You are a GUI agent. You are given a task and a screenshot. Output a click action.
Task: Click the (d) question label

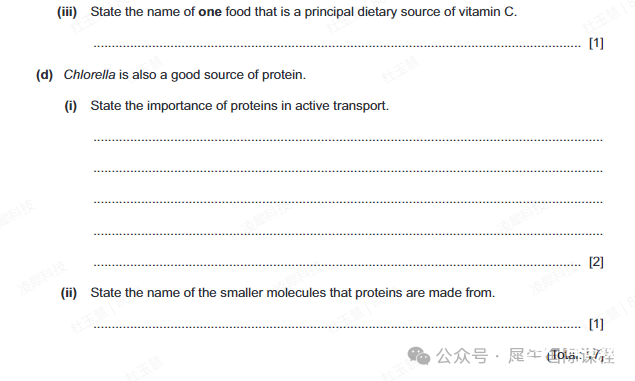tap(45, 75)
